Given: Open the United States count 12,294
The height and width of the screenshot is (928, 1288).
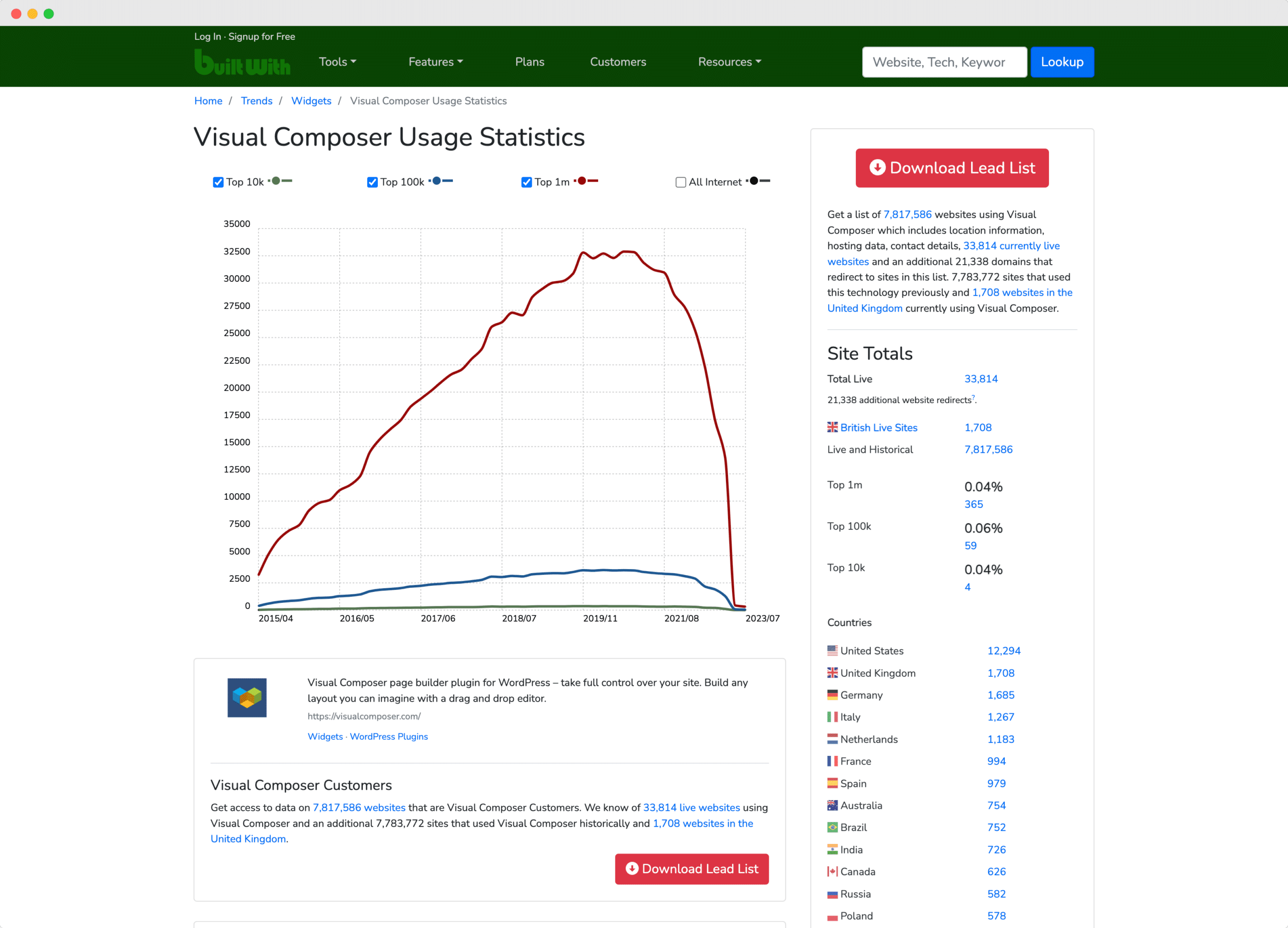Looking at the screenshot, I should (1003, 651).
